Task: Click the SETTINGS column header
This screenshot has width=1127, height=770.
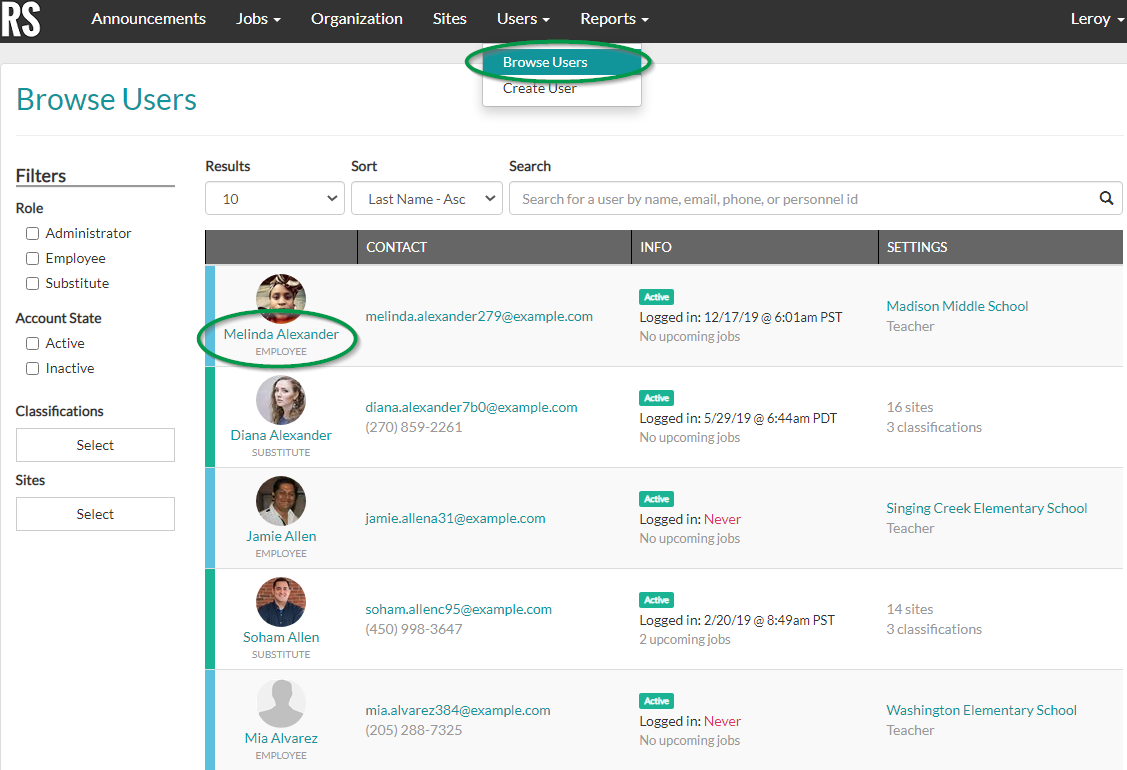Action: 917,247
